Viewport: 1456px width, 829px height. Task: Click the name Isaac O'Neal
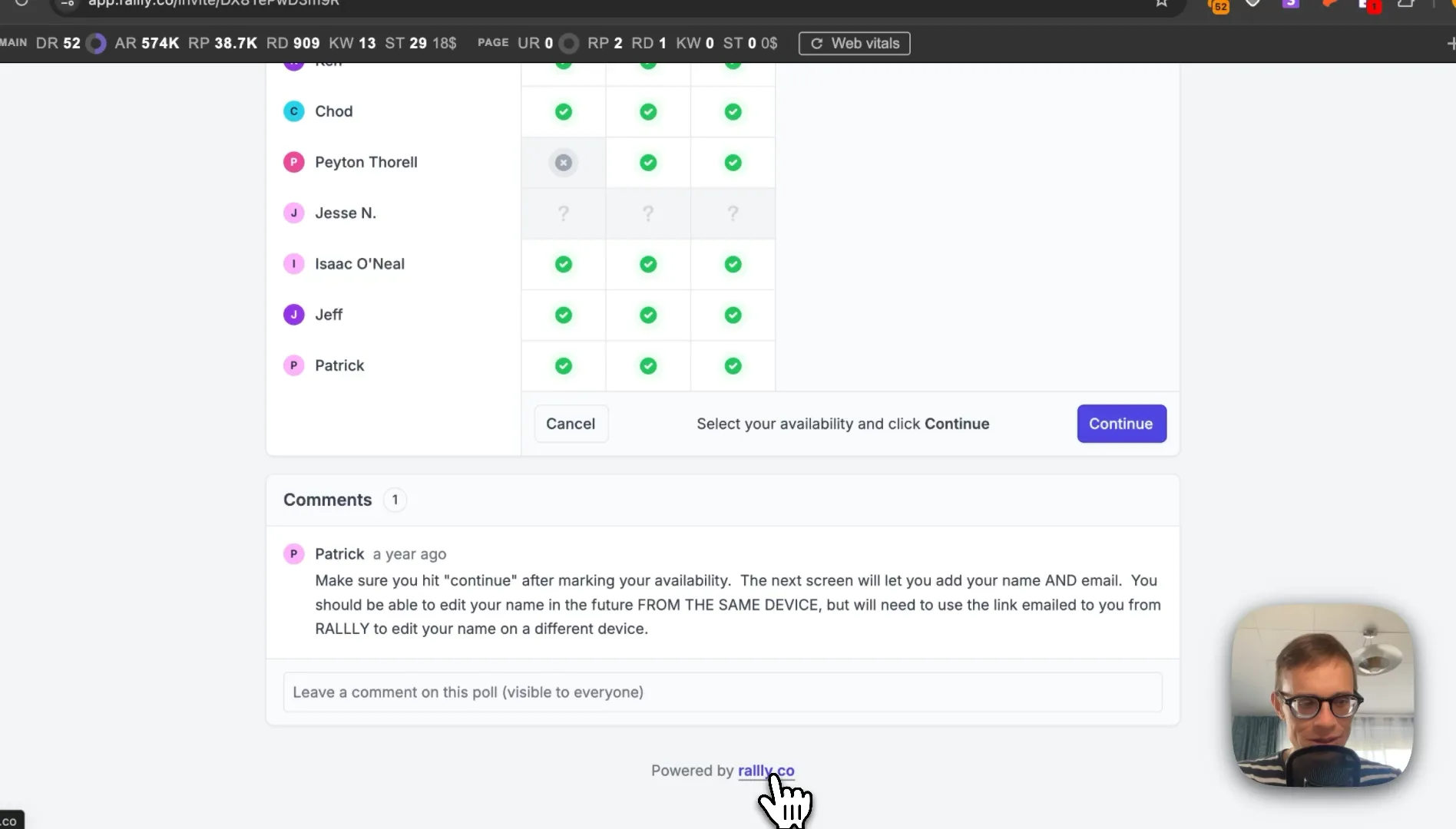point(359,264)
